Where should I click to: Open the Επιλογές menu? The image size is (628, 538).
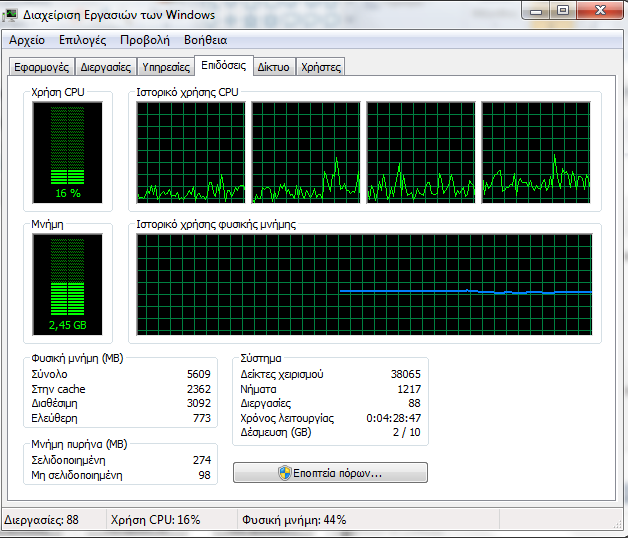click(x=83, y=40)
